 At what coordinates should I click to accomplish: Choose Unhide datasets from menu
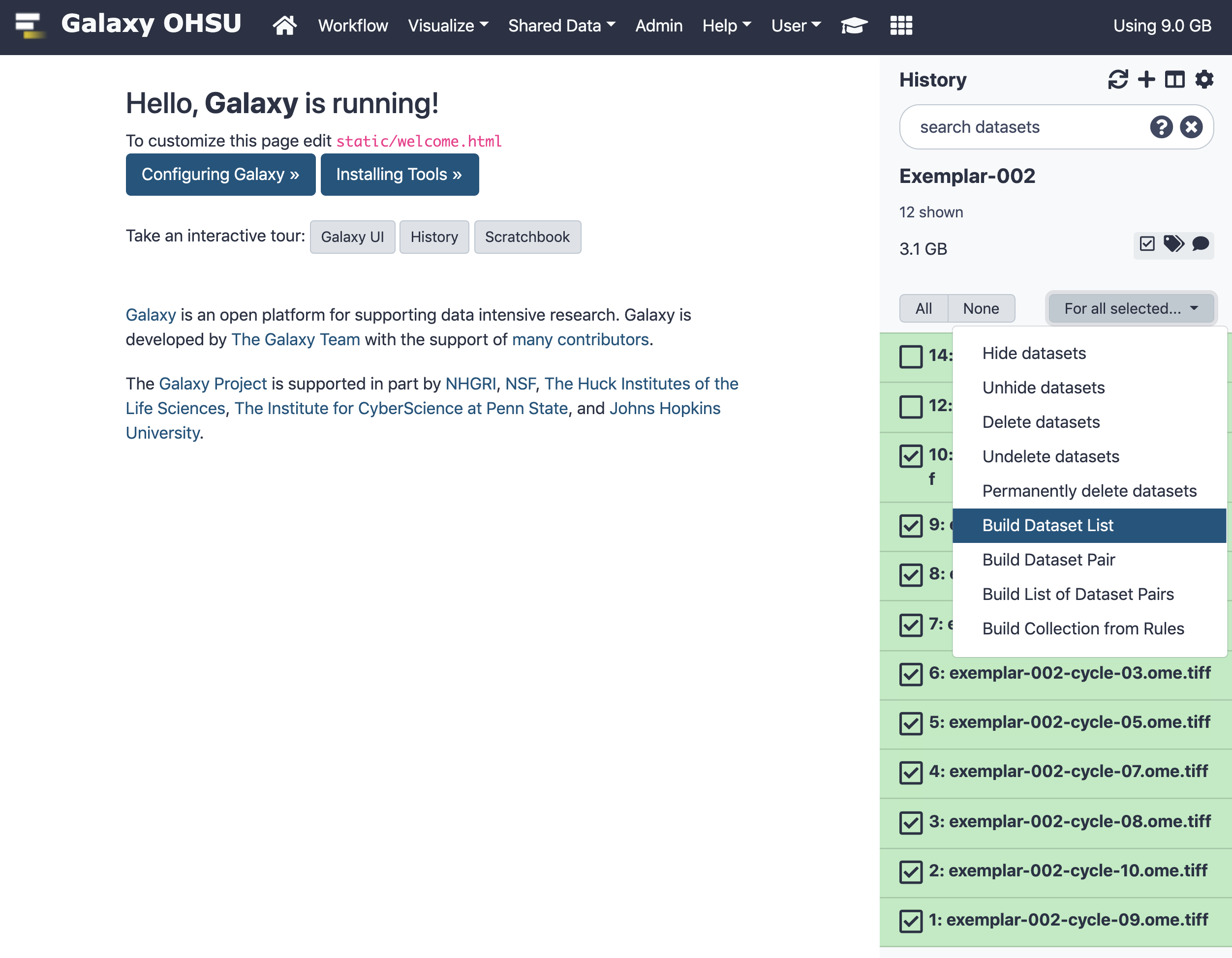pos(1089,388)
